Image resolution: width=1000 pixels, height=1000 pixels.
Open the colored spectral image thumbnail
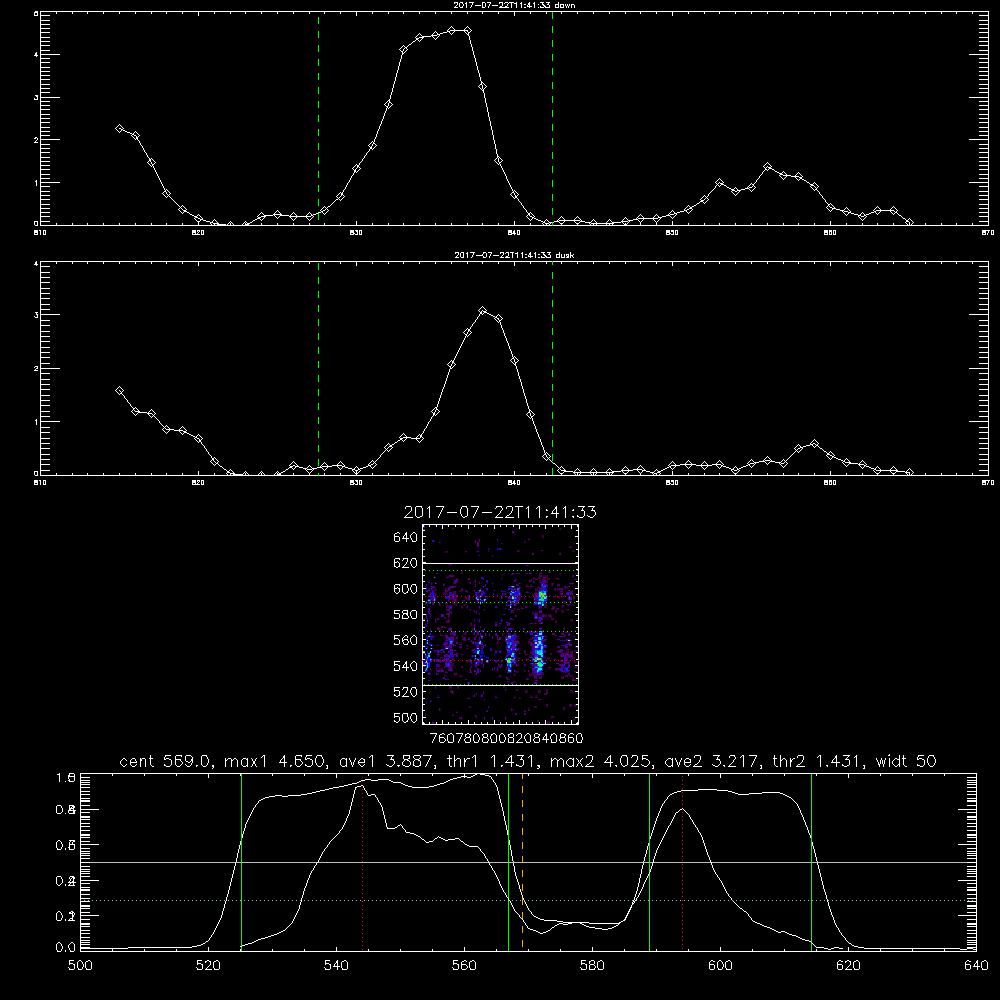click(501, 624)
